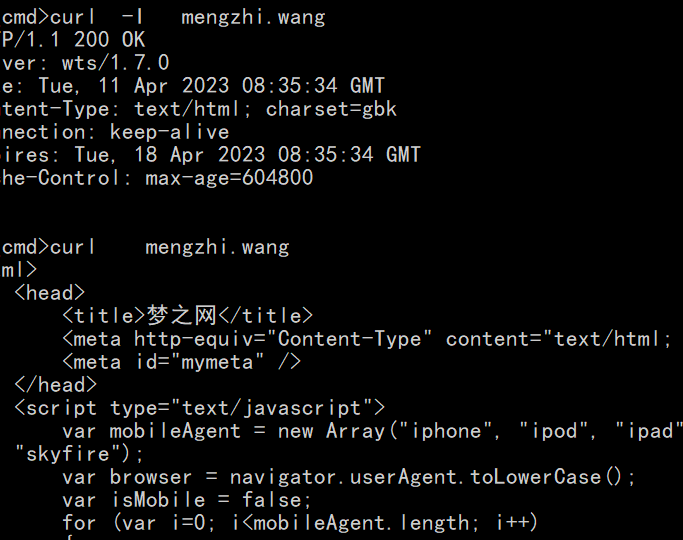Click the opening <head> tag
The height and width of the screenshot is (540, 683).
click(x=50, y=293)
